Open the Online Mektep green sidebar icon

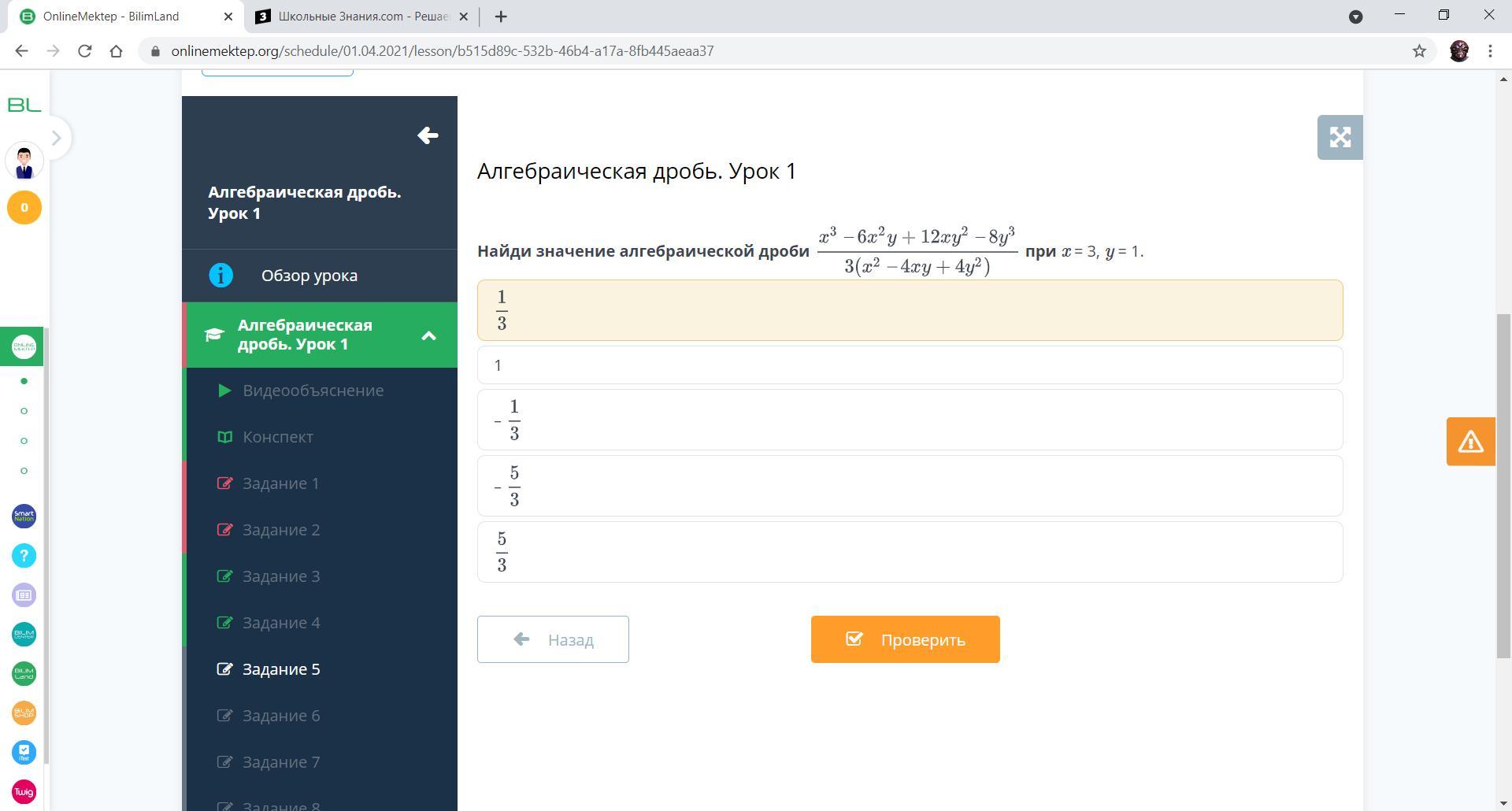24,346
